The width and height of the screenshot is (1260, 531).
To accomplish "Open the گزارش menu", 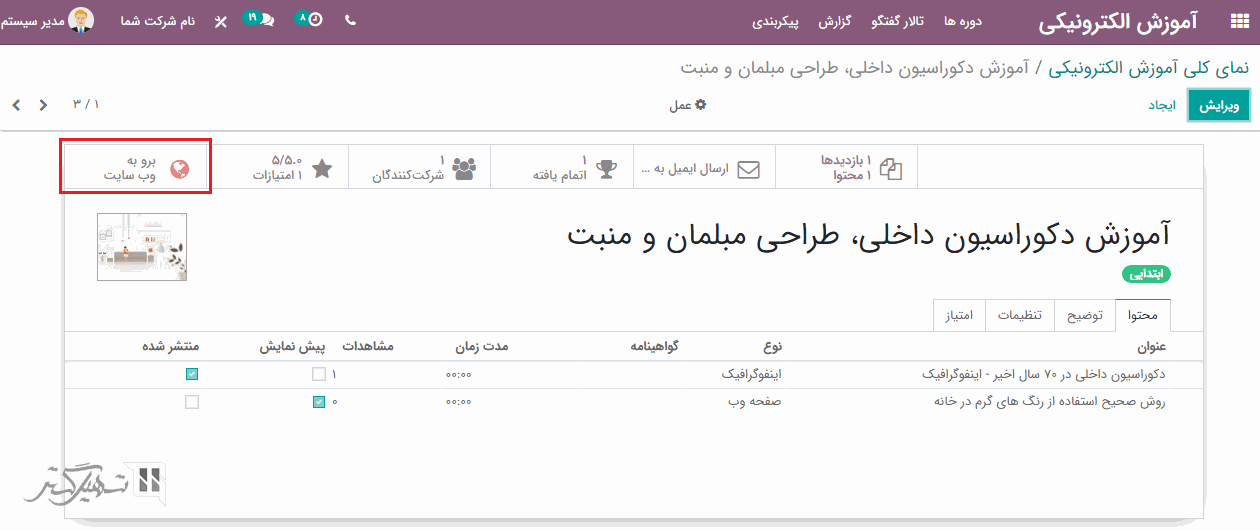I will tap(834, 21).
